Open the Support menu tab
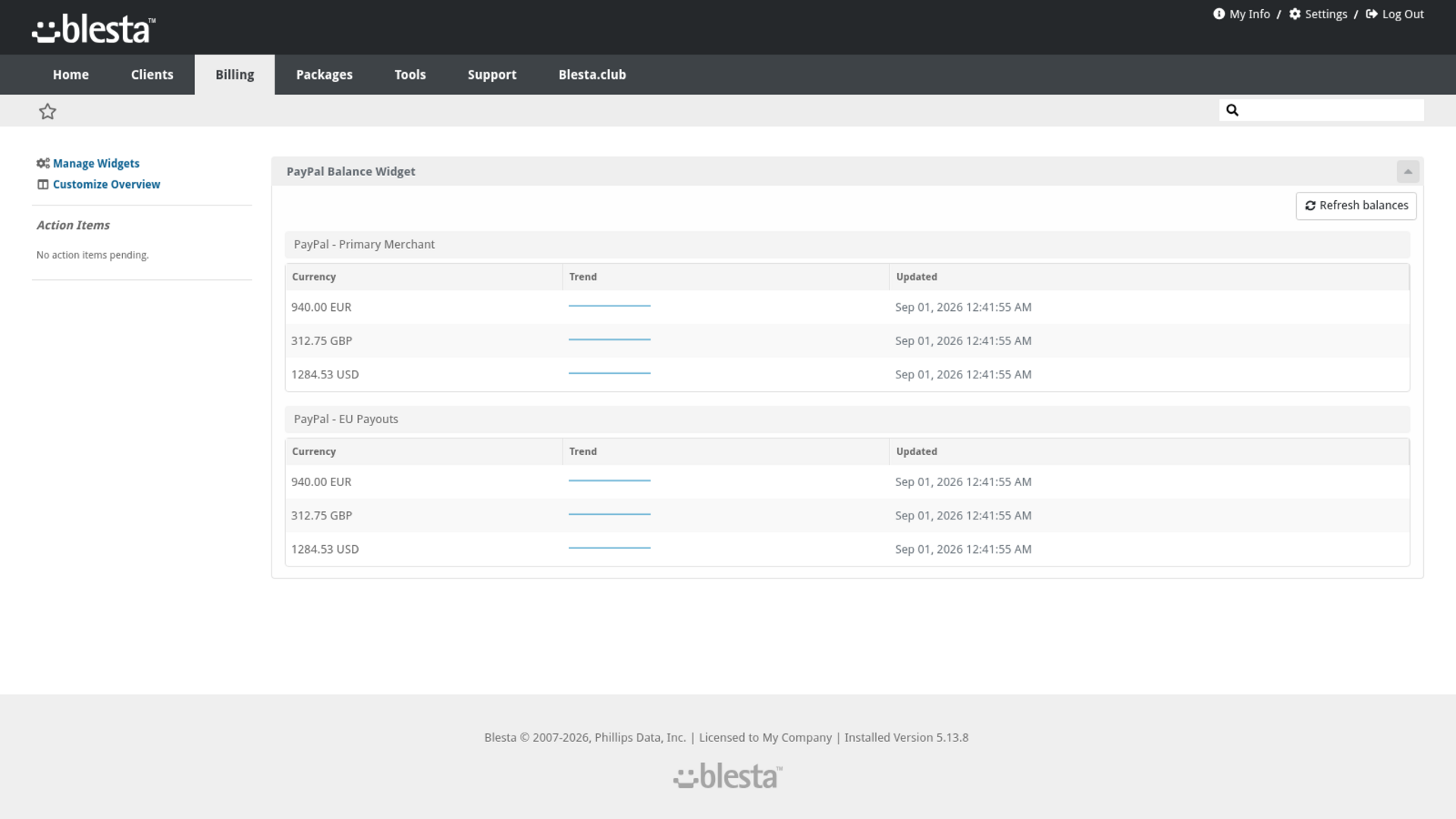1456x819 pixels. point(492,74)
